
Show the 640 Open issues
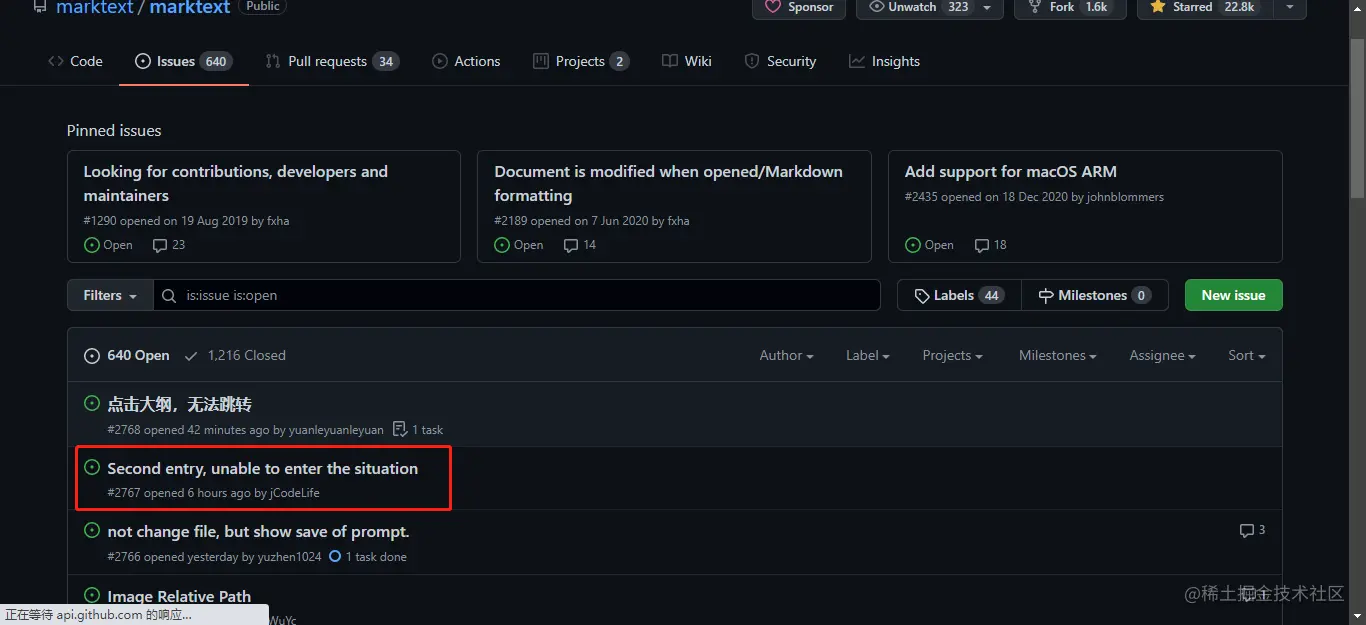pyautogui.click(x=127, y=355)
